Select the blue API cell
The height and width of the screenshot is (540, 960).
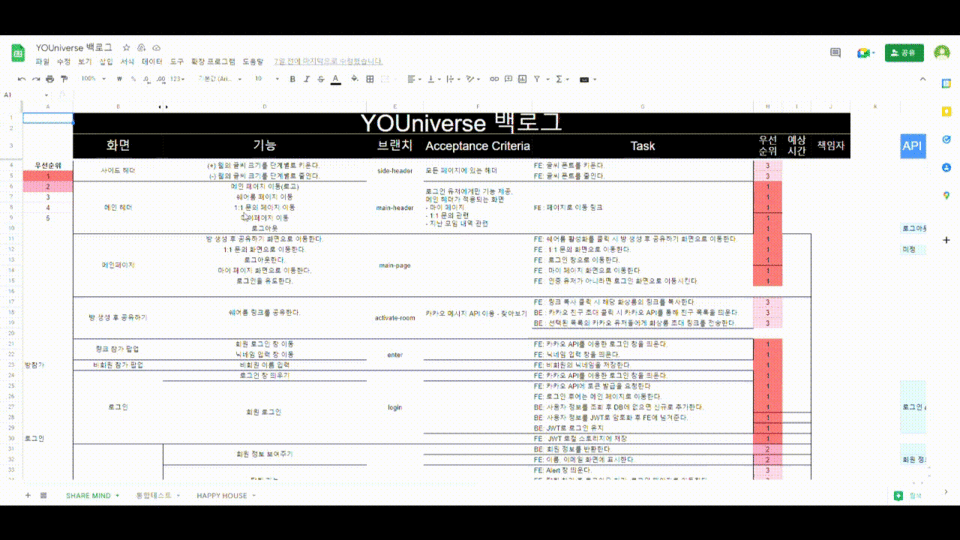pos(912,146)
